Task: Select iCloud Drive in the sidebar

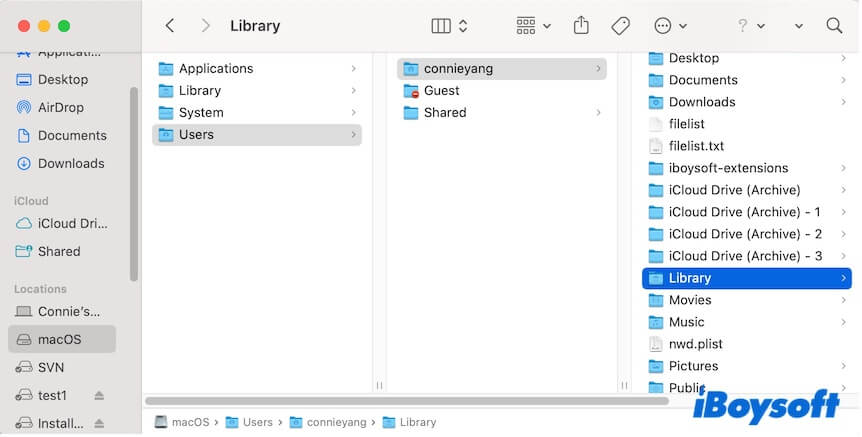Action: [72, 223]
